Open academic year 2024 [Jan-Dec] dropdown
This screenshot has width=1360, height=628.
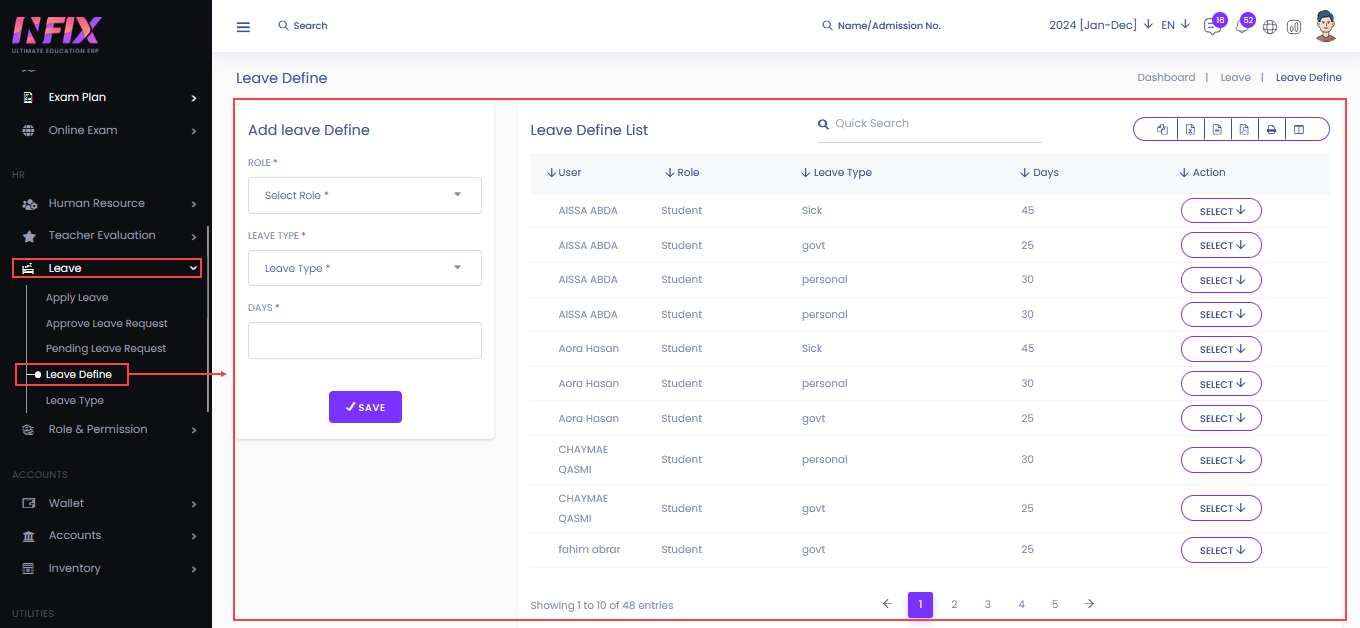pos(1101,25)
